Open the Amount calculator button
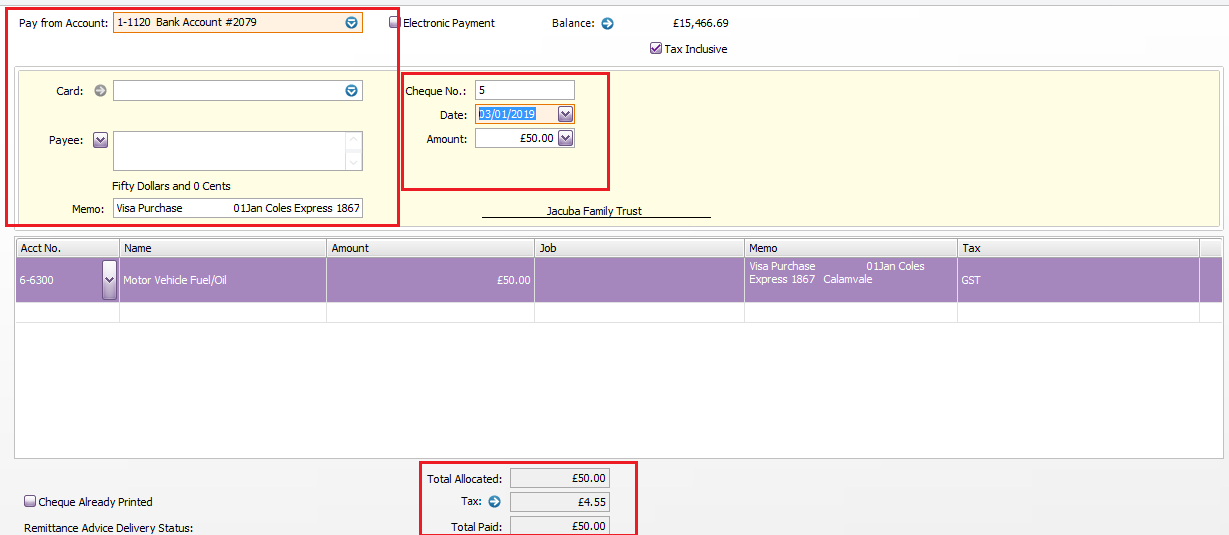Viewport: 1229px width, 535px height. pos(565,139)
